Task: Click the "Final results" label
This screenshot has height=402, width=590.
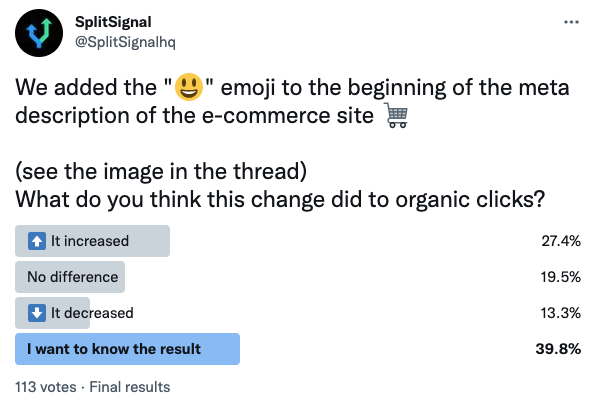Action: pyautogui.click(x=130, y=387)
